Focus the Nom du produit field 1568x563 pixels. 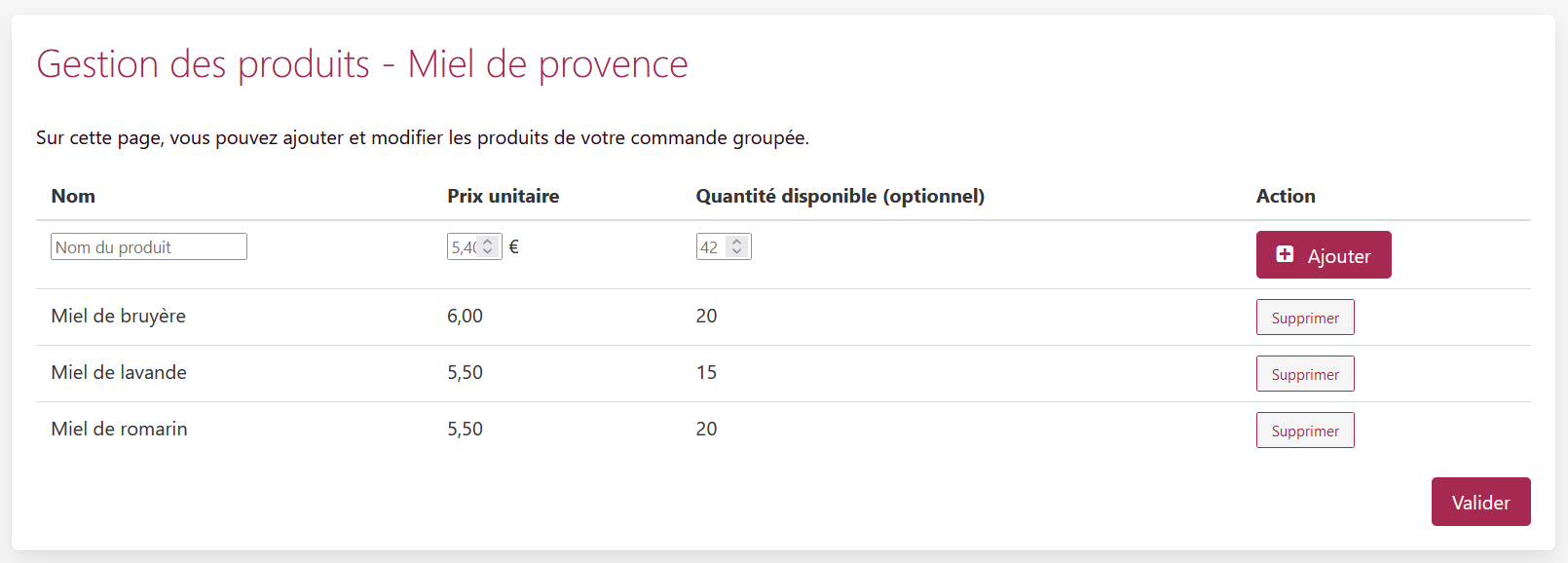pos(149,246)
